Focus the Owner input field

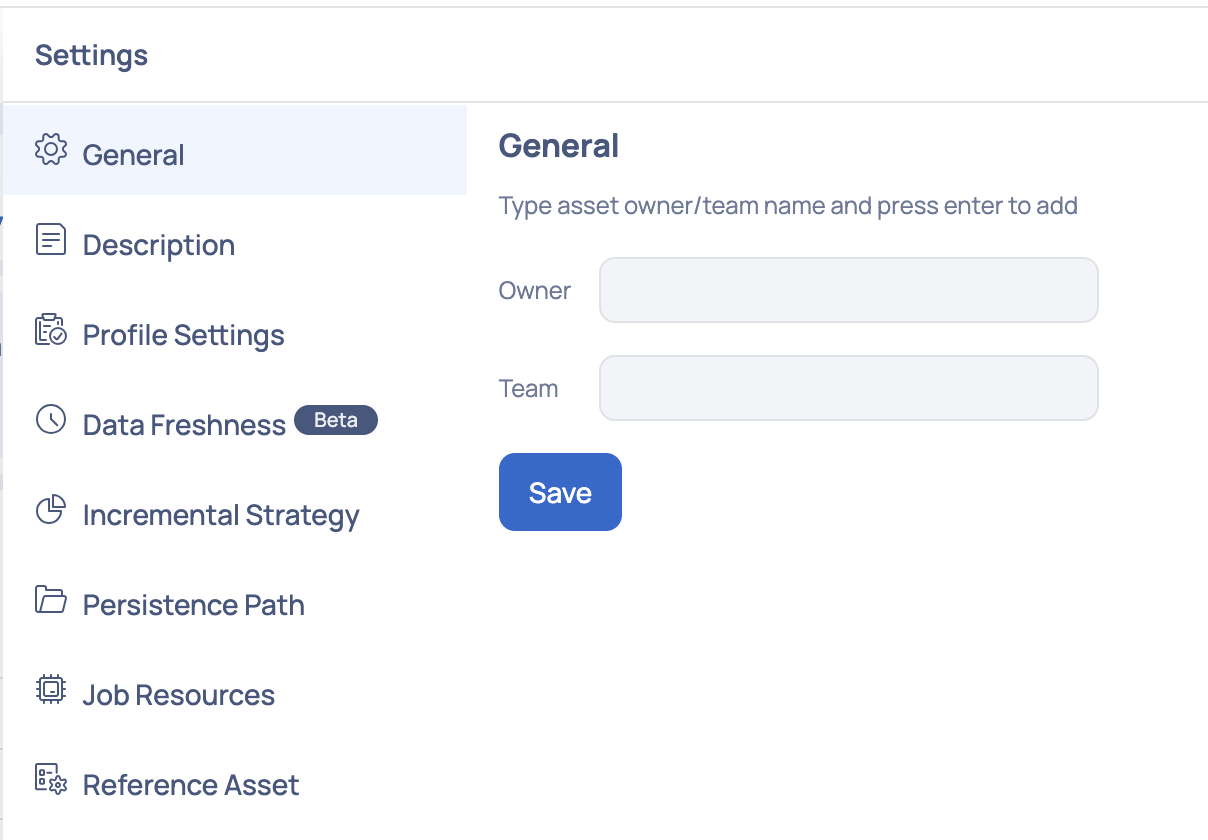(849, 290)
